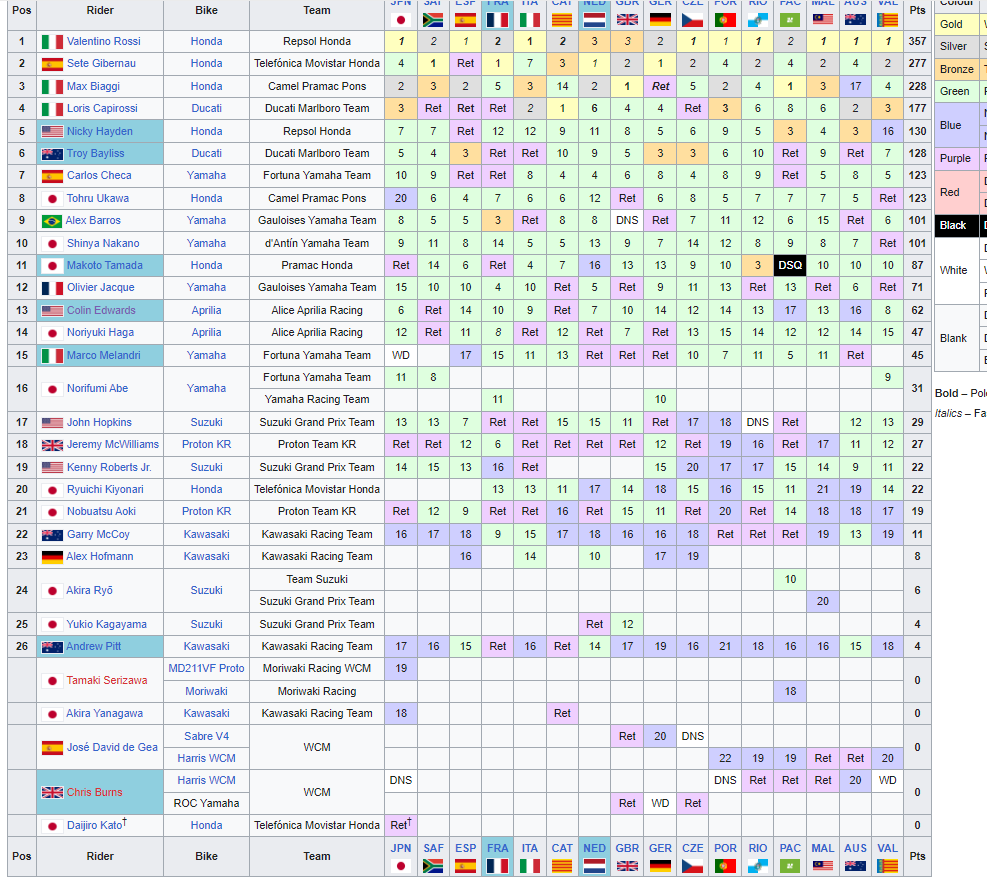Open the Moriwaki bike link

tap(206, 692)
